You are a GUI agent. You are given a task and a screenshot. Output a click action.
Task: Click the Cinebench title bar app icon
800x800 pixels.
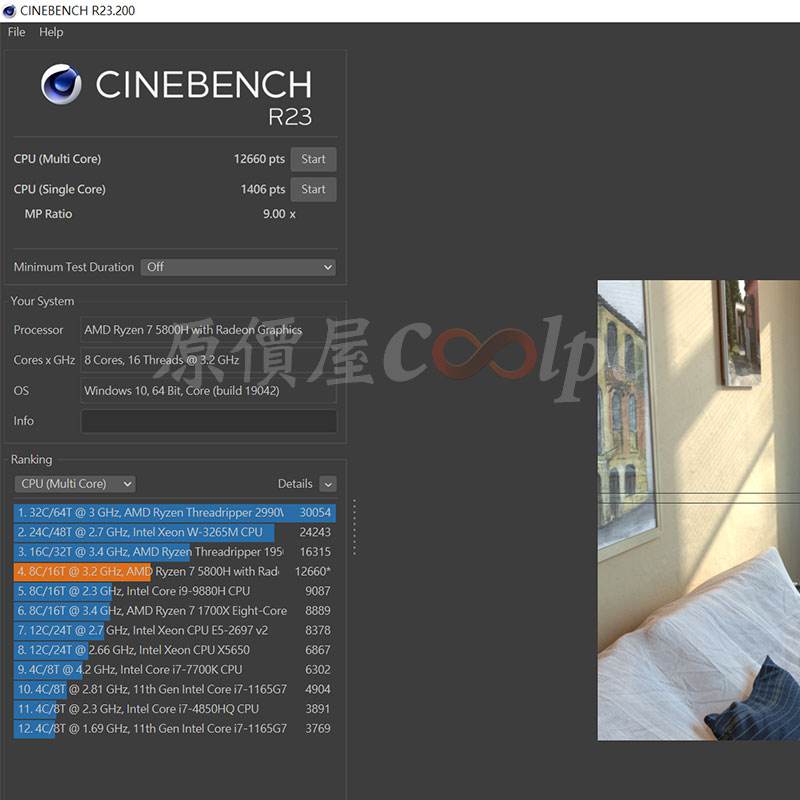(9, 11)
